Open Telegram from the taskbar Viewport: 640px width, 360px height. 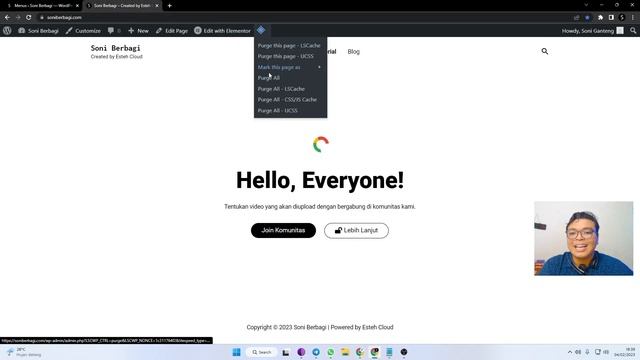coord(316,352)
